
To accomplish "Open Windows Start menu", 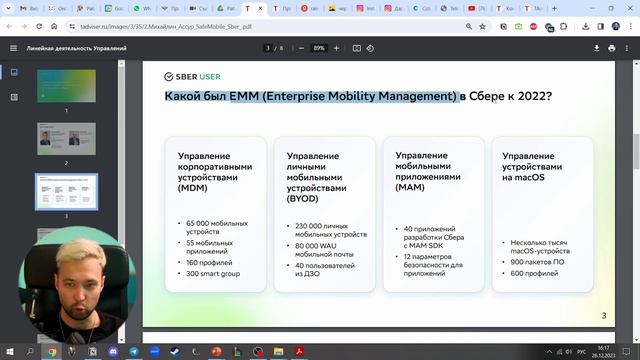I will (x=10, y=351).
